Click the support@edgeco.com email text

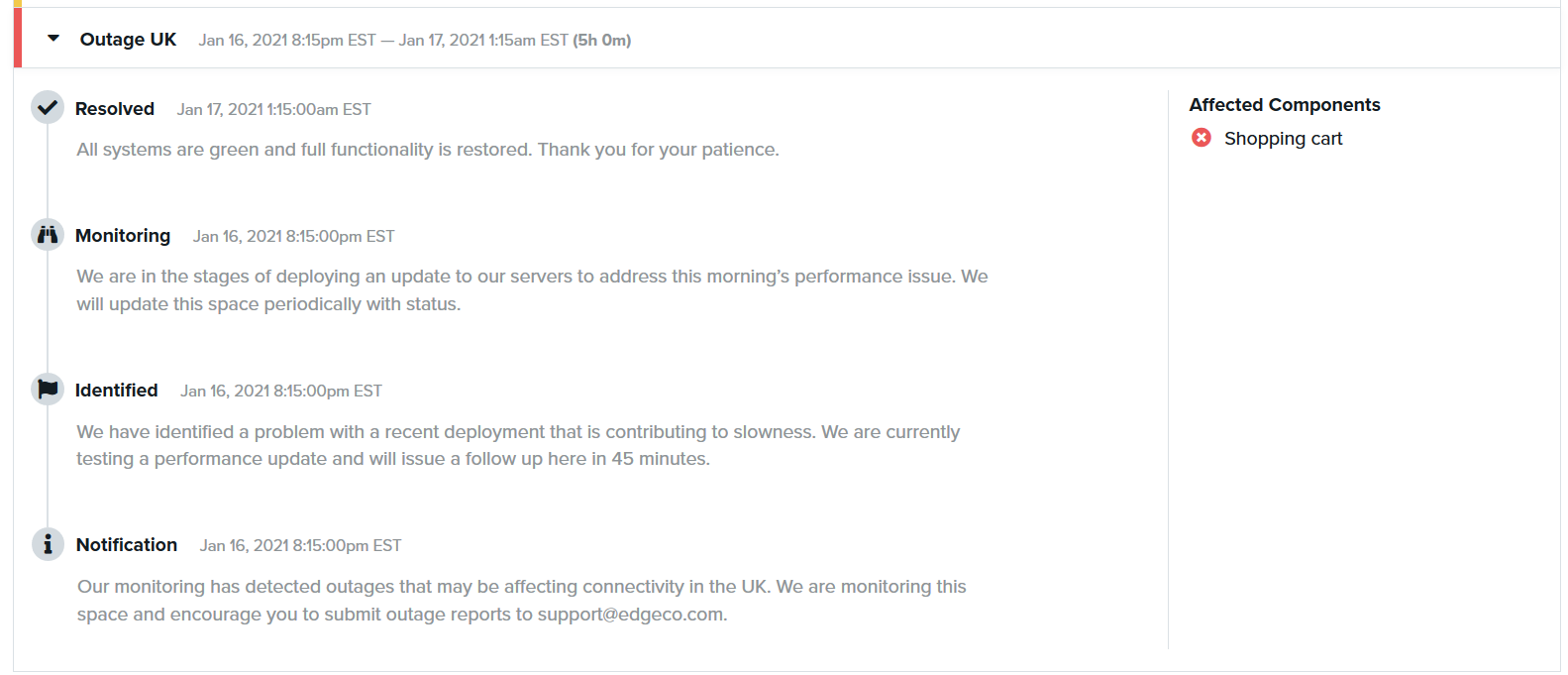631,615
